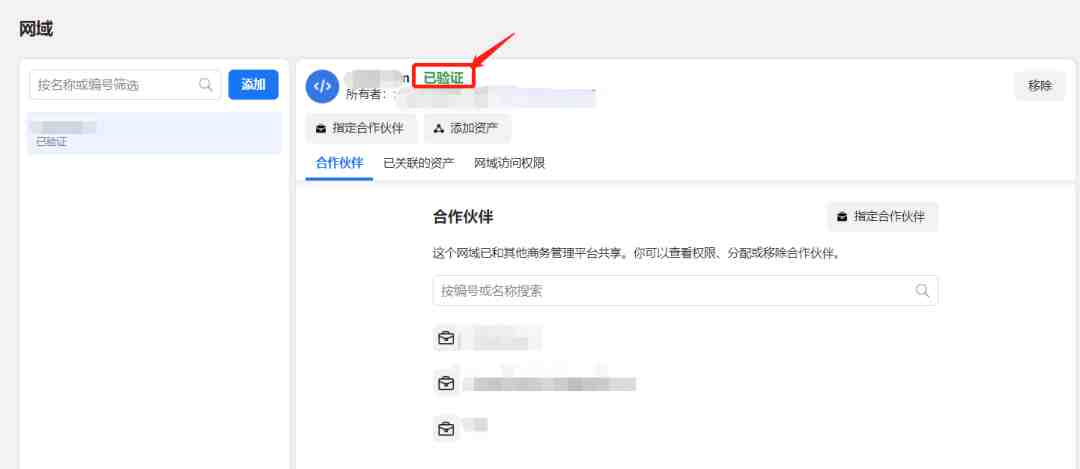The image size is (1080, 469).
Task: Click the blue 添加 button
Action: click(253, 85)
